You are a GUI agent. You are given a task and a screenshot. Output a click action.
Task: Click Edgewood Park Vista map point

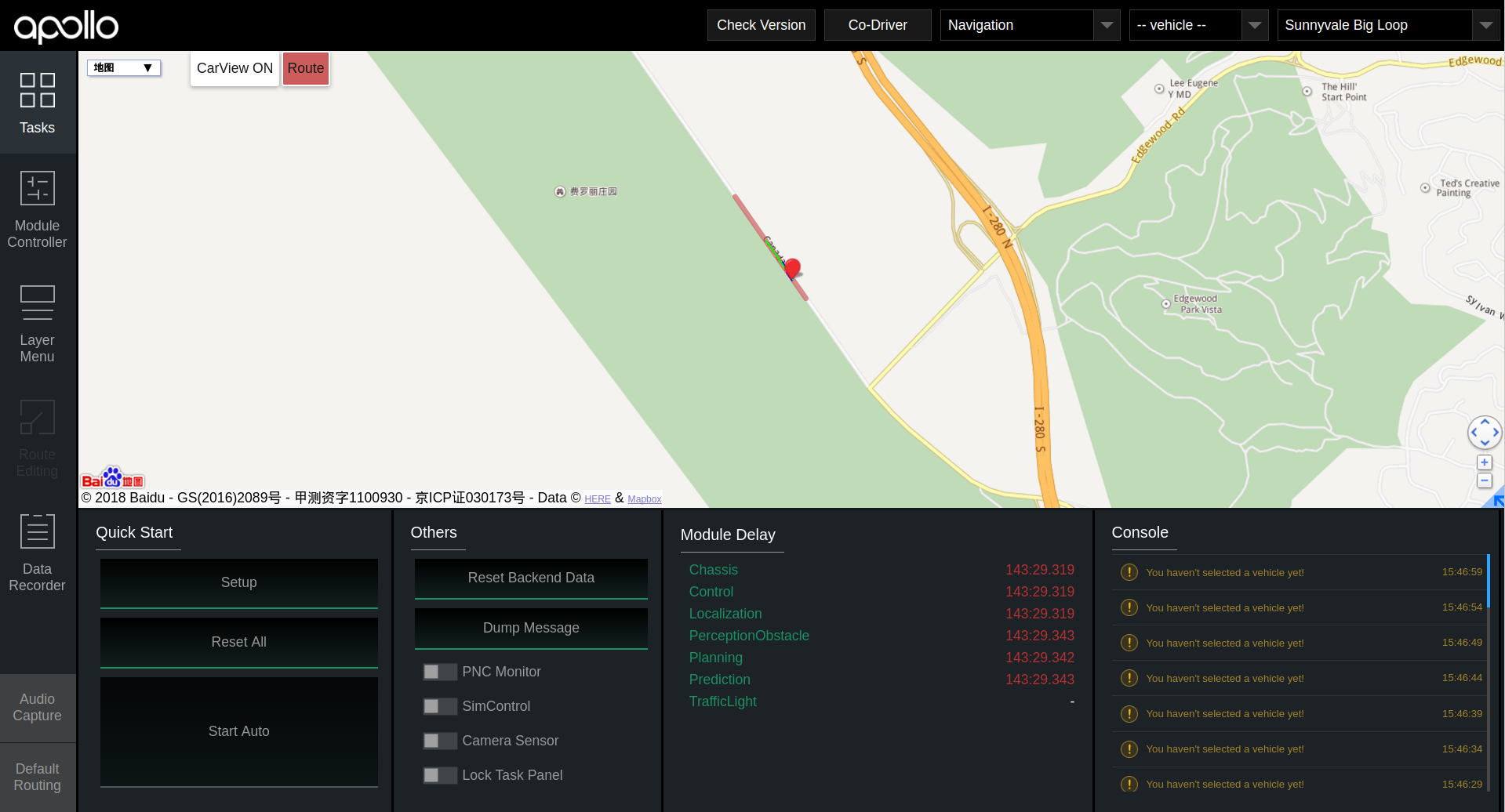pyautogui.click(x=1166, y=304)
